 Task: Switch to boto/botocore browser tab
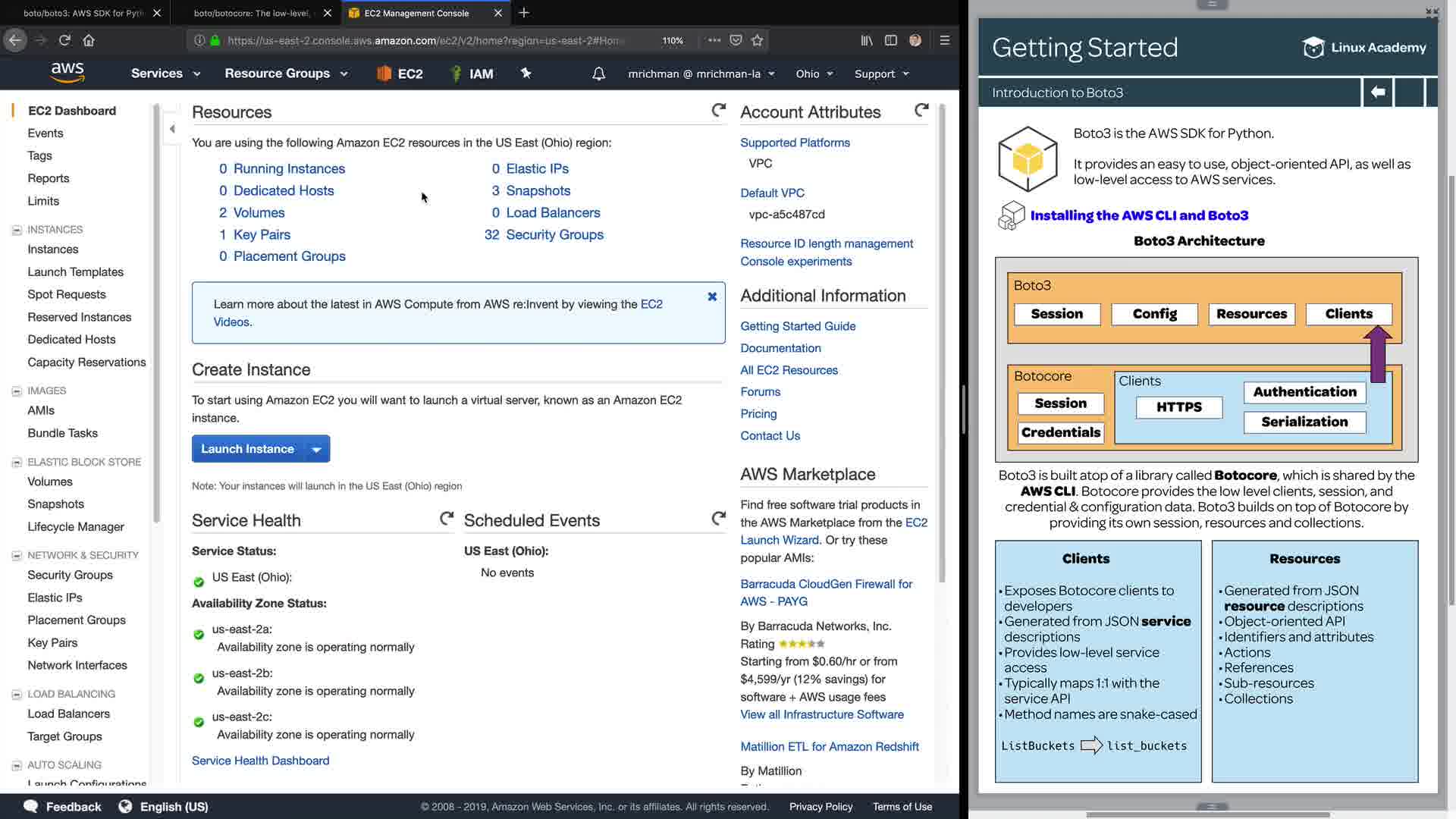252,13
